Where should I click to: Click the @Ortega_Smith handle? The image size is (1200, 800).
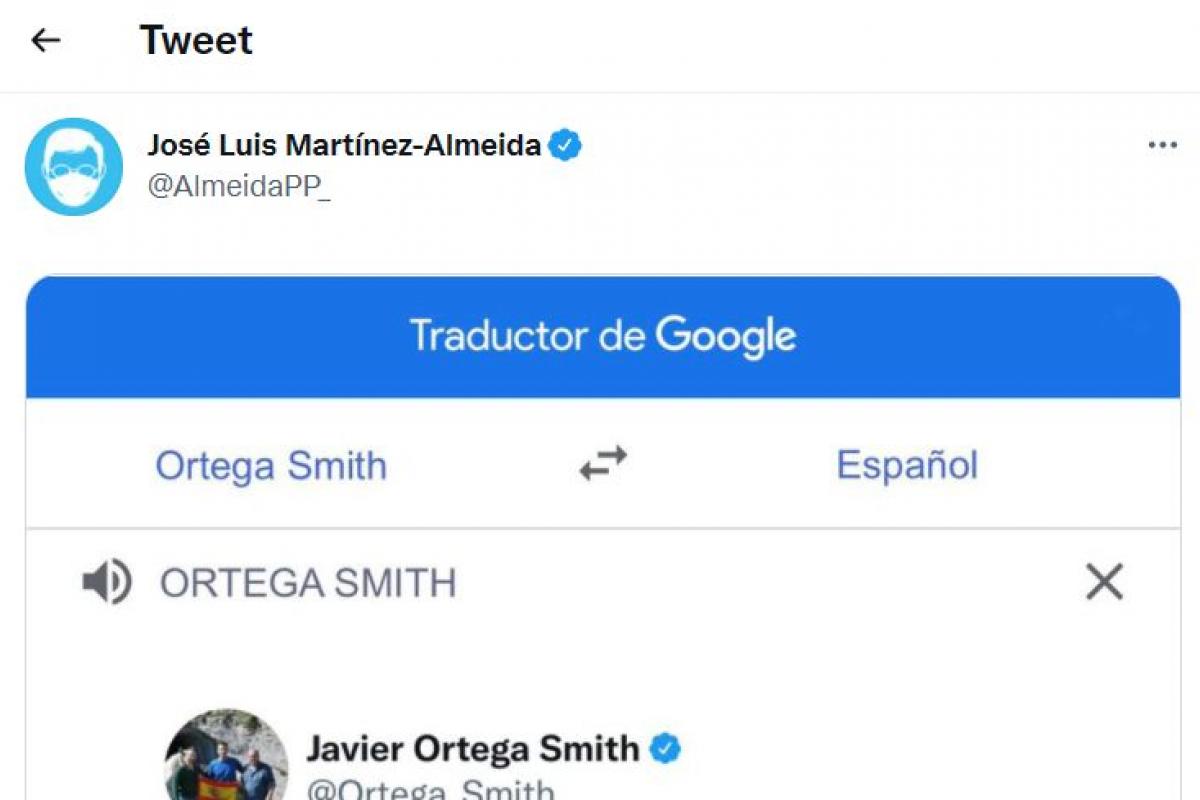pos(430,790)
